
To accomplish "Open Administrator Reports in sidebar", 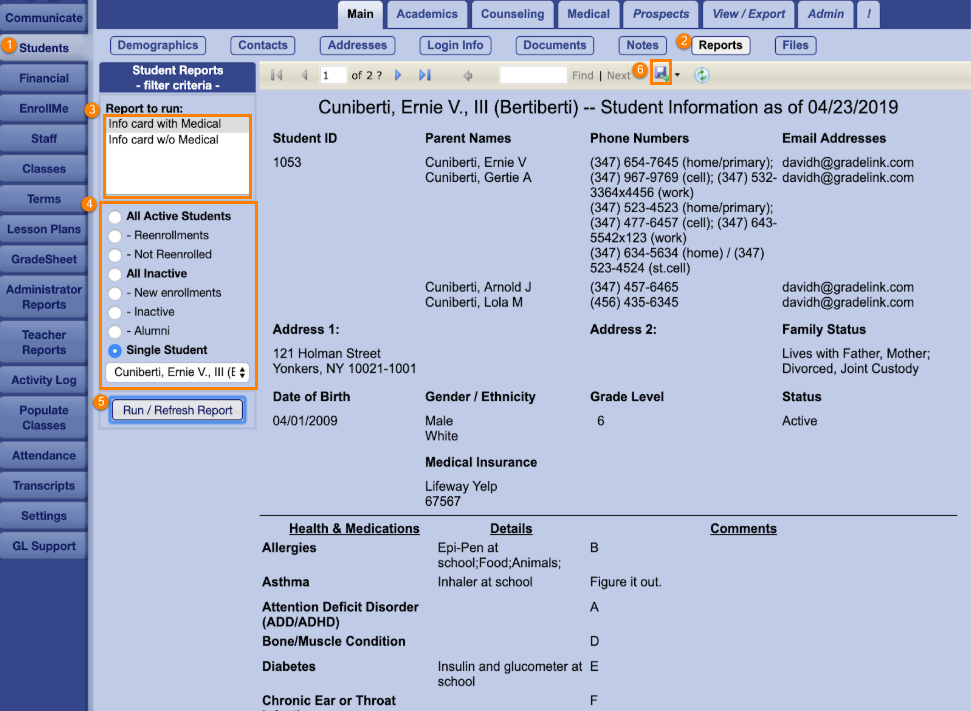I will coord(44,297).
